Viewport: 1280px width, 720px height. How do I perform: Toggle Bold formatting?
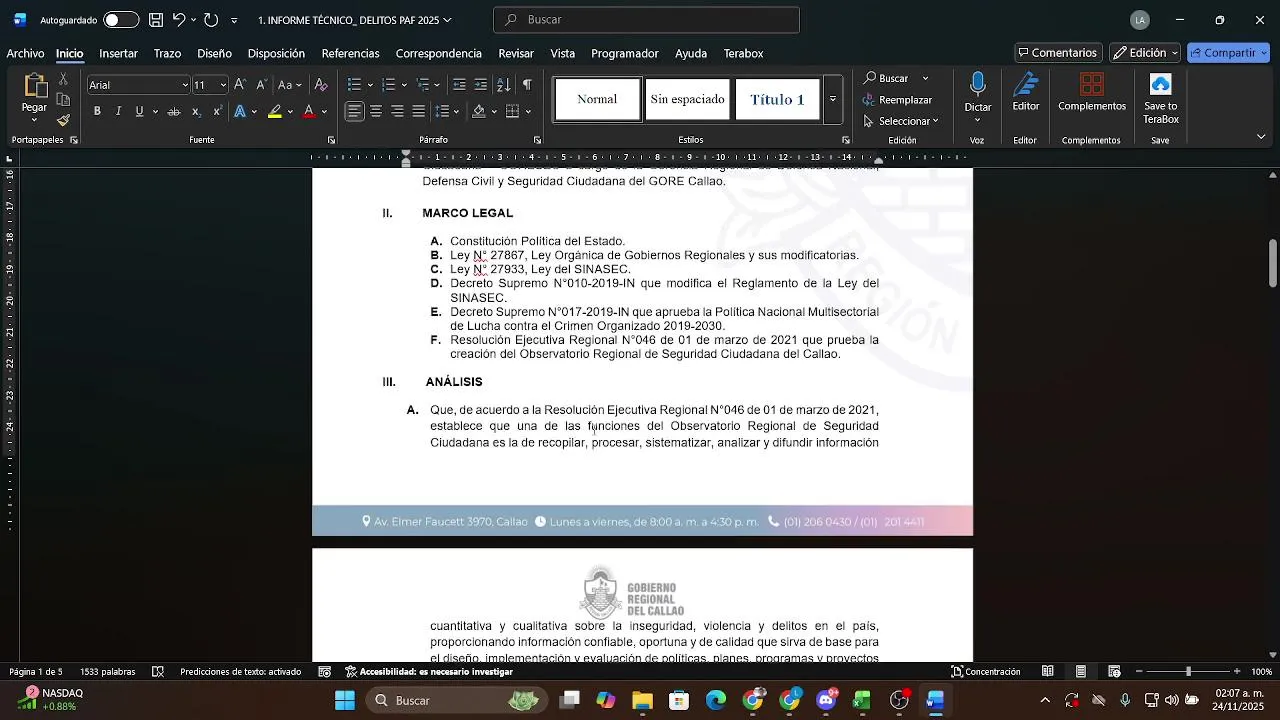click(x=97, y=111)
